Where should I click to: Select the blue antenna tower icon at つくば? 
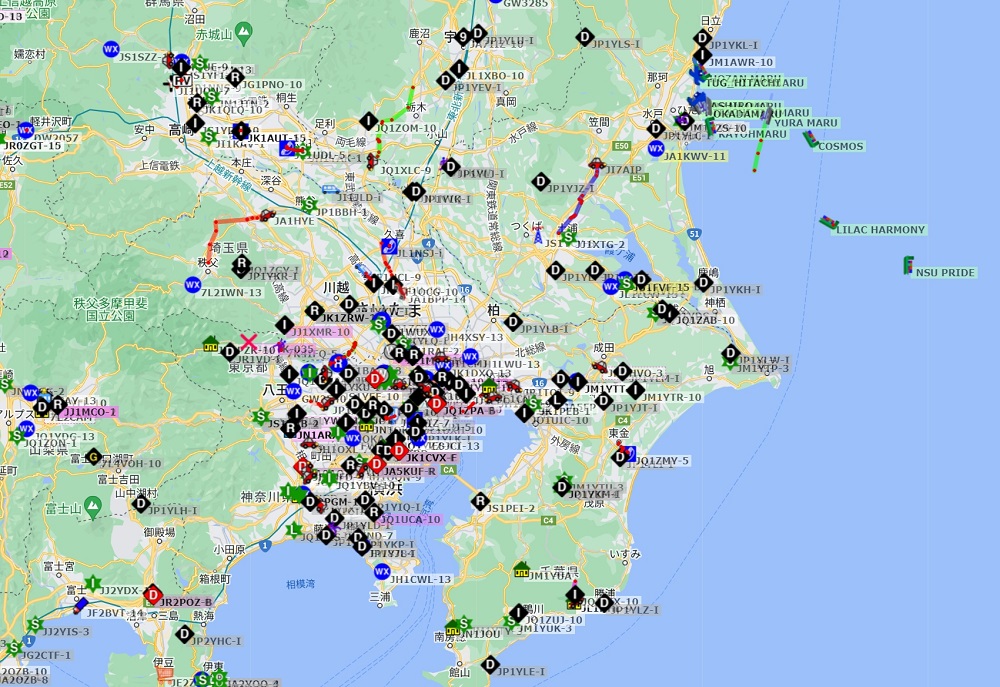(538, 236)
